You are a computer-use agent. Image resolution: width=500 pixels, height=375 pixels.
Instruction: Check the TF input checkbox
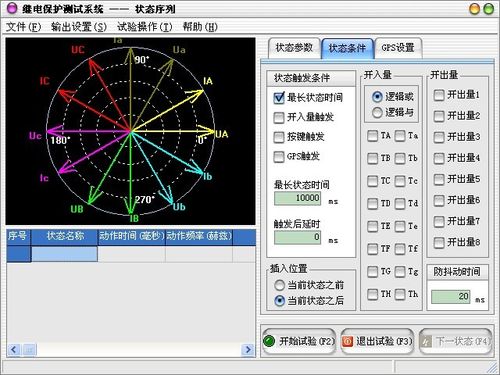[372, 249]
